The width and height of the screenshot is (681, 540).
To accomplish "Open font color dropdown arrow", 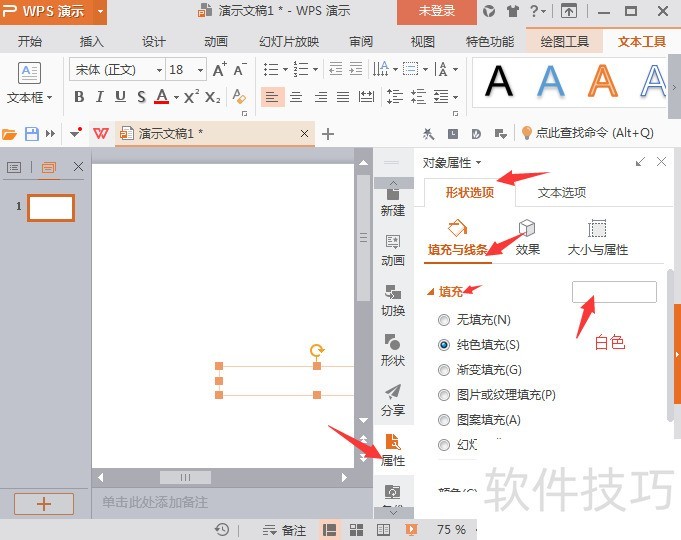I will click(x=176, y=97).
